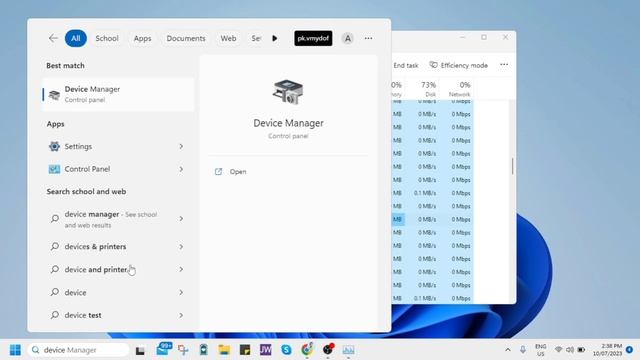Switch to the Documents filter tab

coord(186,38)
